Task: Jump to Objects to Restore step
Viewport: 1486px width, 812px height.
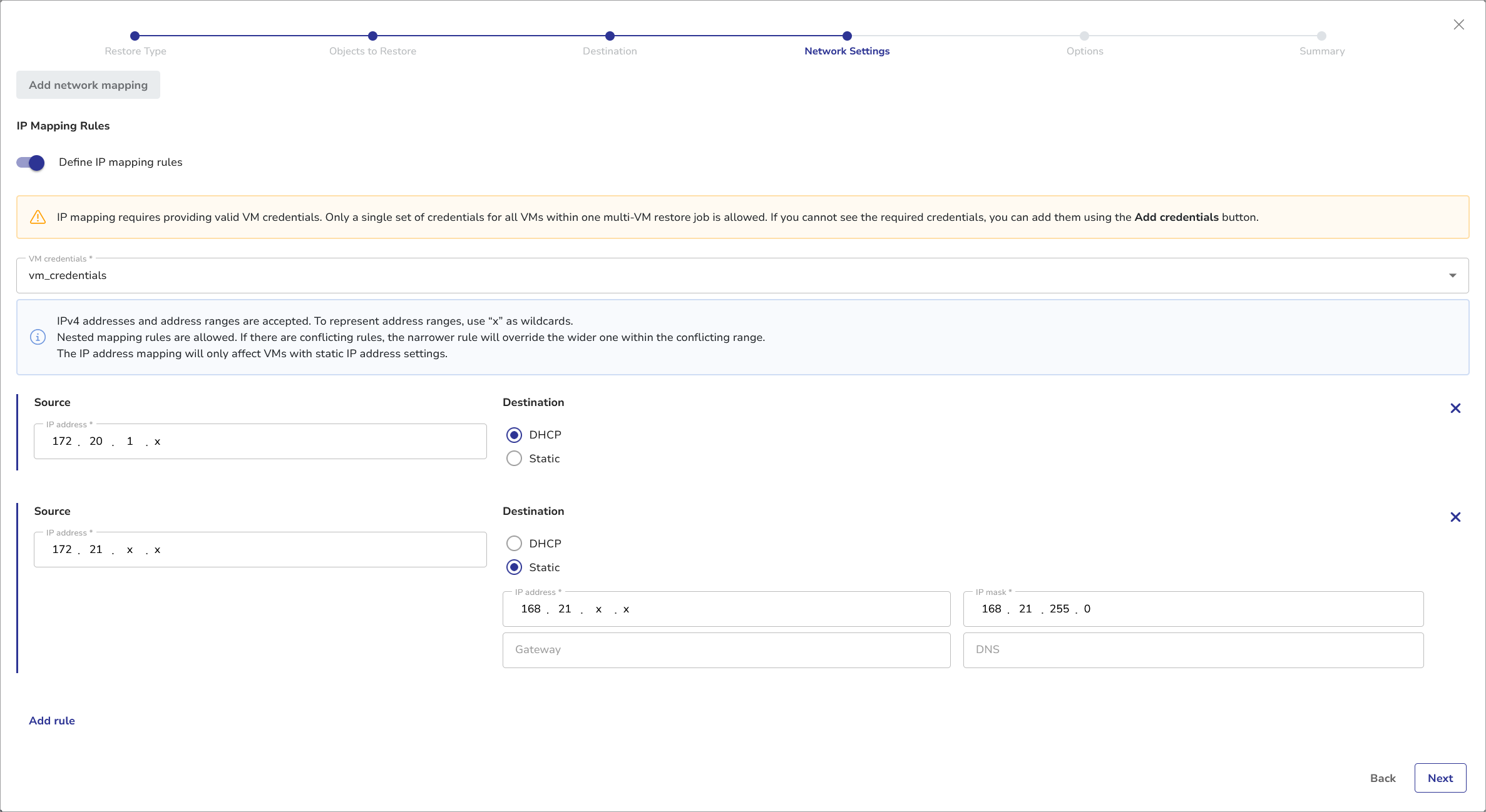Action: click(x=372, y=36)
